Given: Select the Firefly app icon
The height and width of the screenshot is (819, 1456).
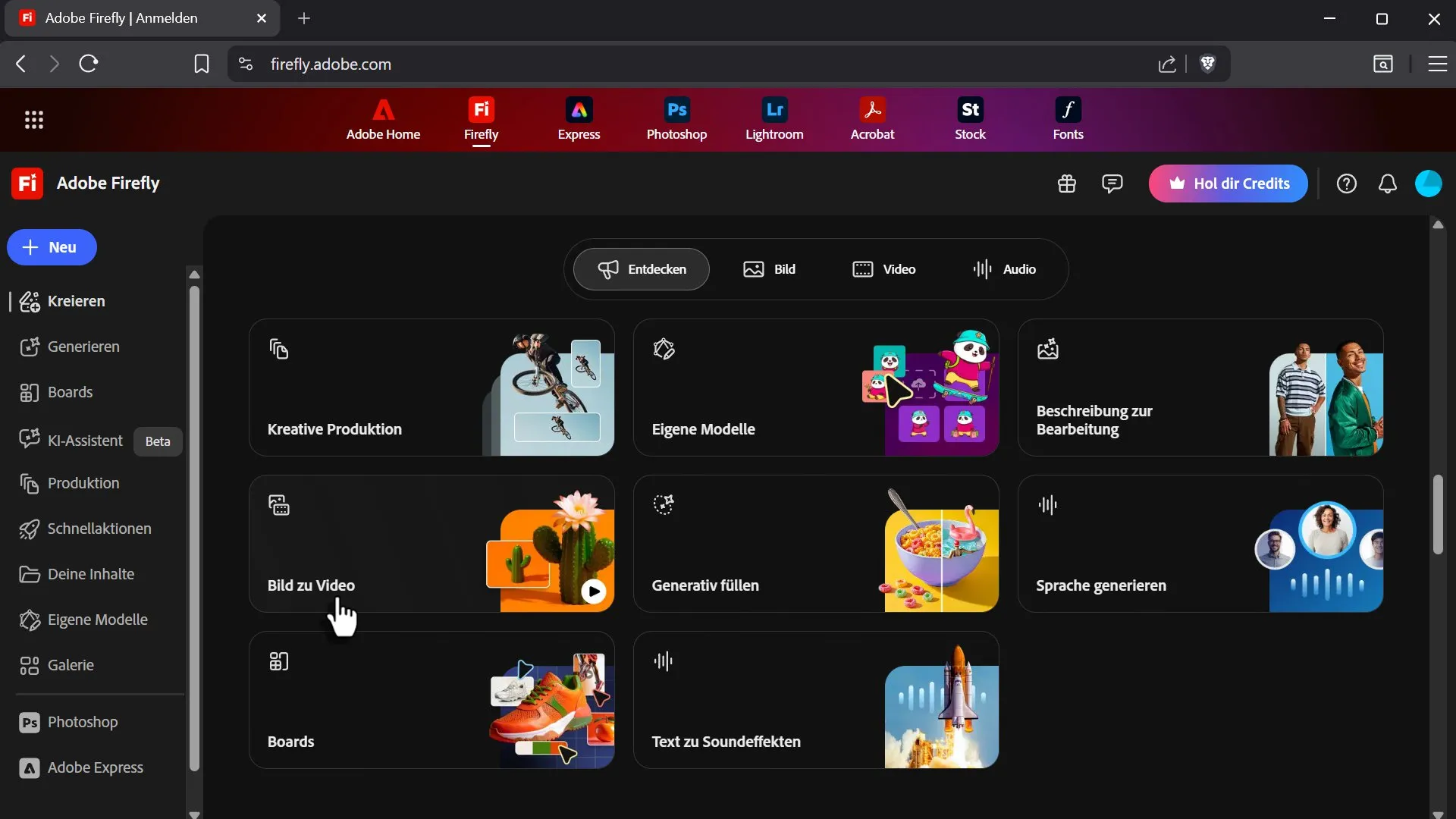Looking at the screenshot, I should [x=481, y=120].
